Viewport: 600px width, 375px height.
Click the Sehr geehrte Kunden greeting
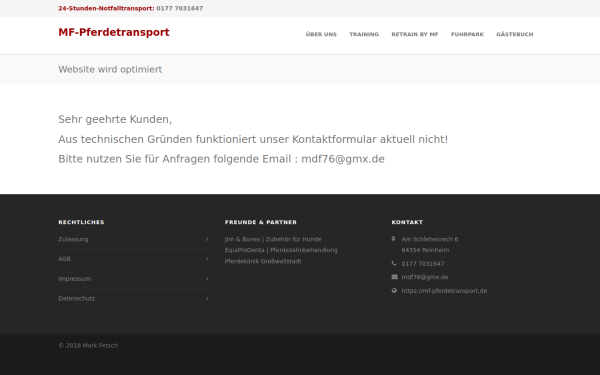(115, 119)
